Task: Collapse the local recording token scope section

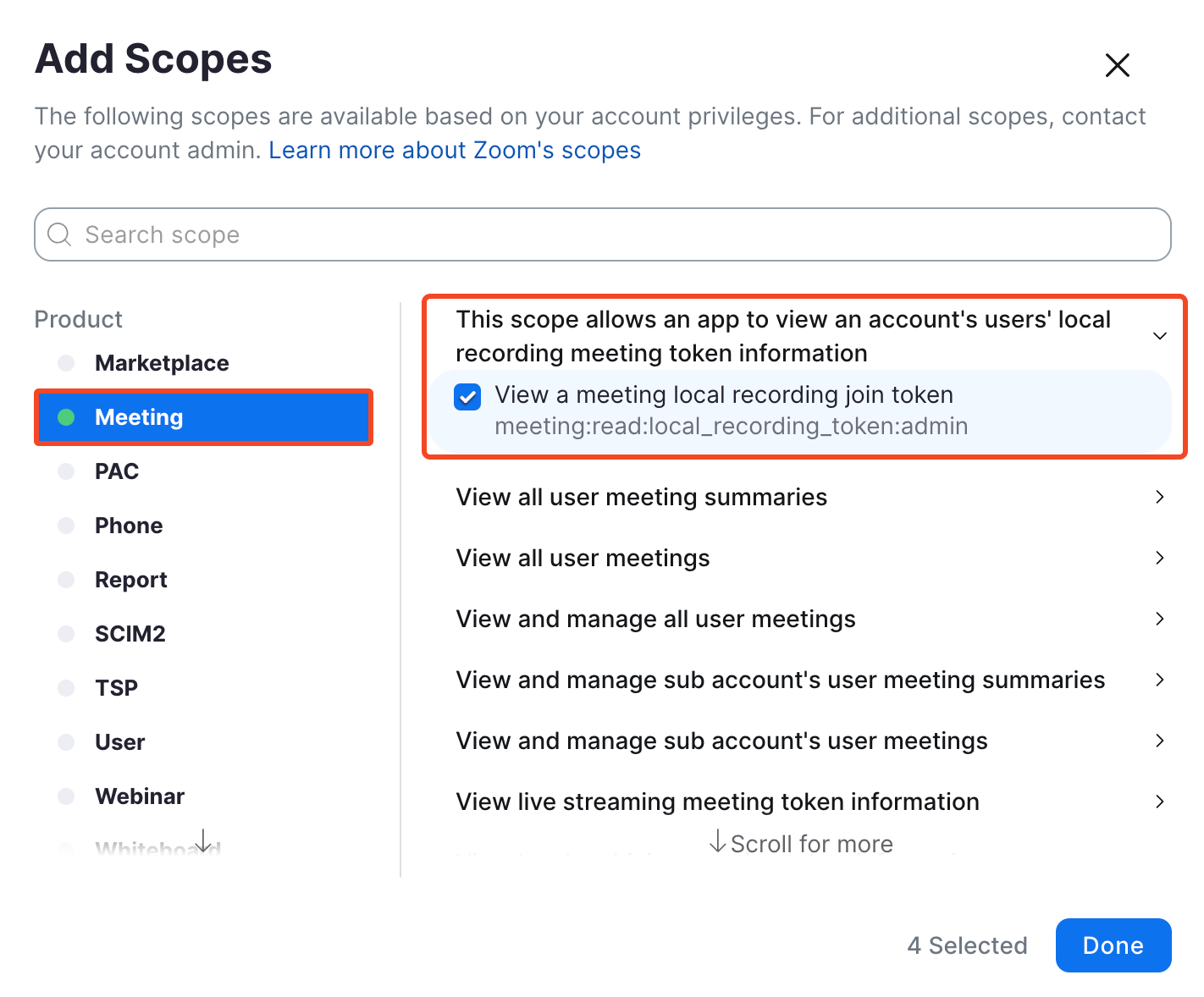Action: [x=1160, y=336]
